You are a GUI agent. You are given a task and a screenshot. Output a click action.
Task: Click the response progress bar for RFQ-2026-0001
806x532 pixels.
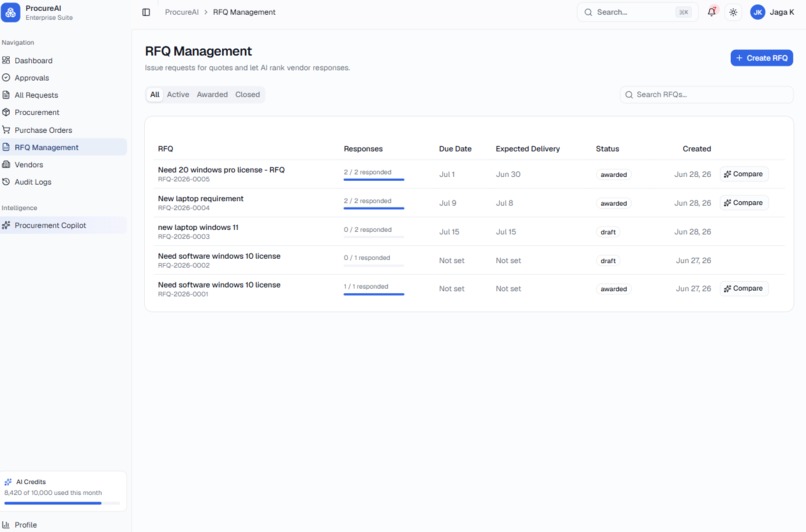pos(374,294)
